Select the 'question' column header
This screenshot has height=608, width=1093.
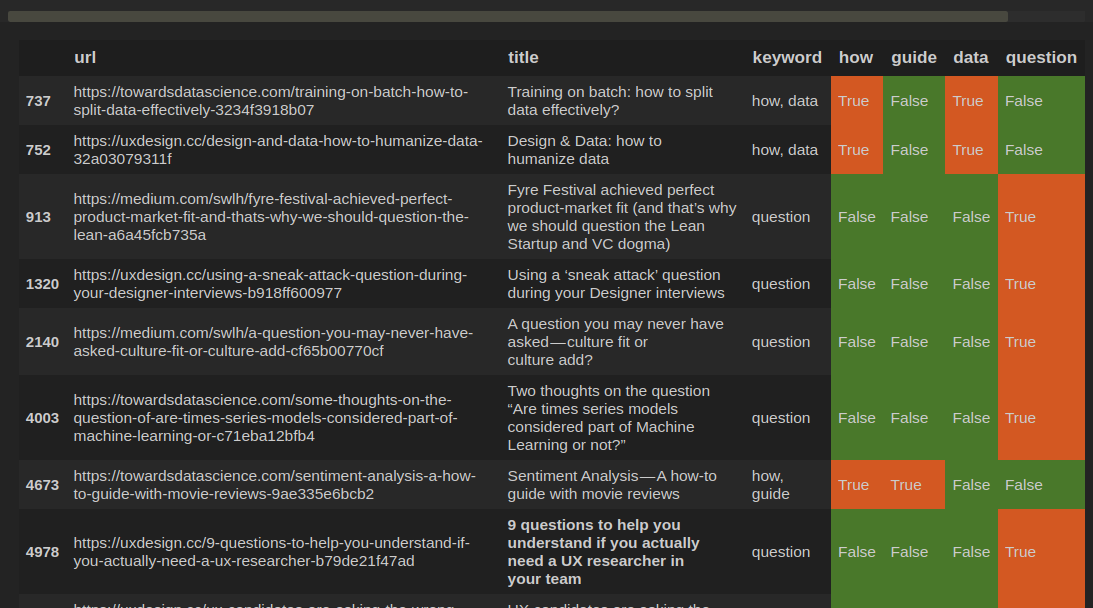(x=1040, y=58)
